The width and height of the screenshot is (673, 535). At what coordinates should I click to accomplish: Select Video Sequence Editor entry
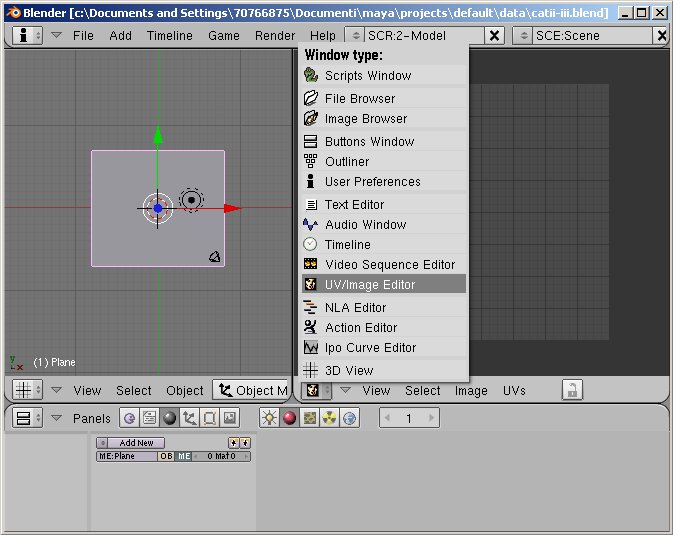(x=384, y=264)
